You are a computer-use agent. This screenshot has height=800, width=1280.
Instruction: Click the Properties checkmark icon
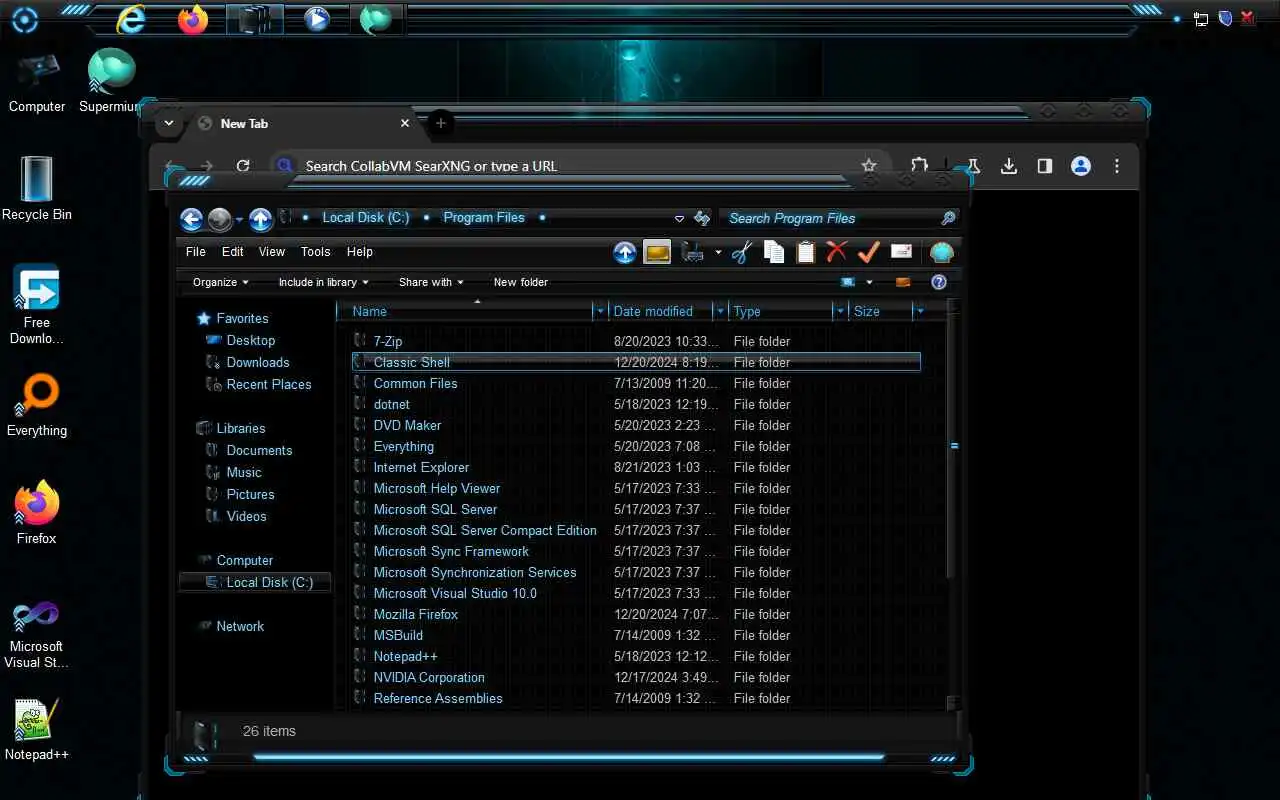click(869, 252)
